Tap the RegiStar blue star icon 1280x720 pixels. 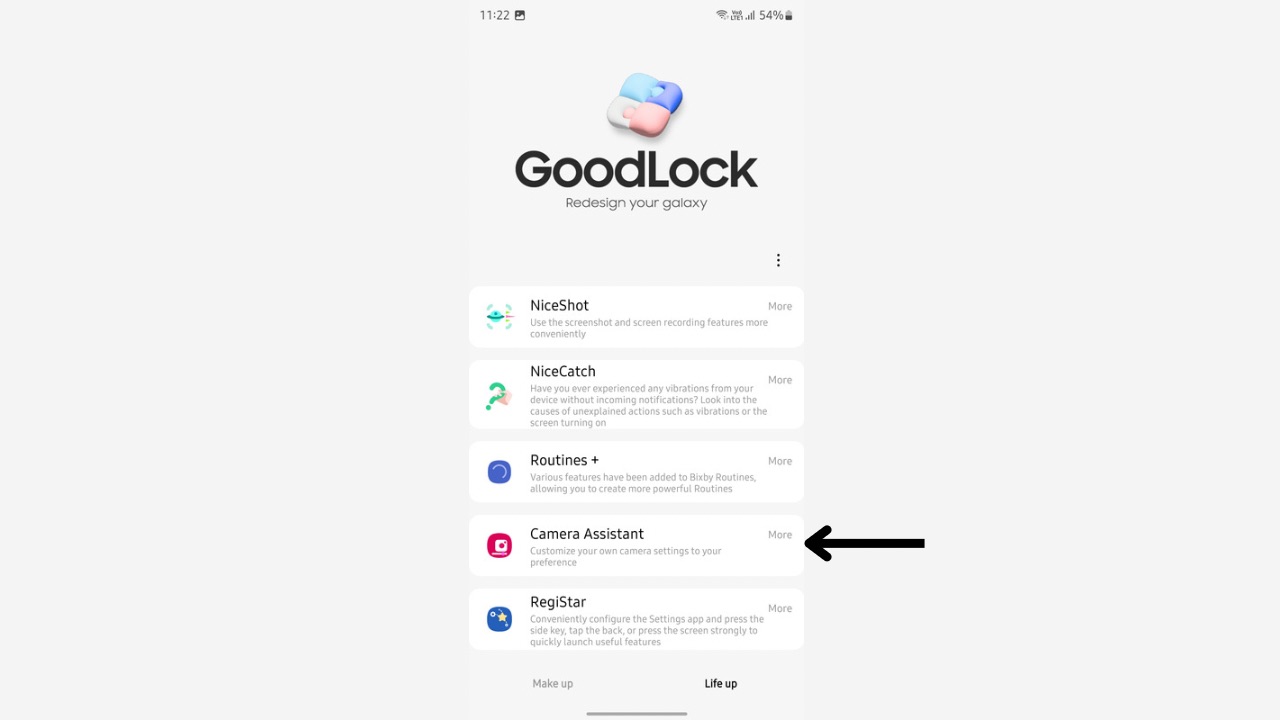[x=499, y=619]
